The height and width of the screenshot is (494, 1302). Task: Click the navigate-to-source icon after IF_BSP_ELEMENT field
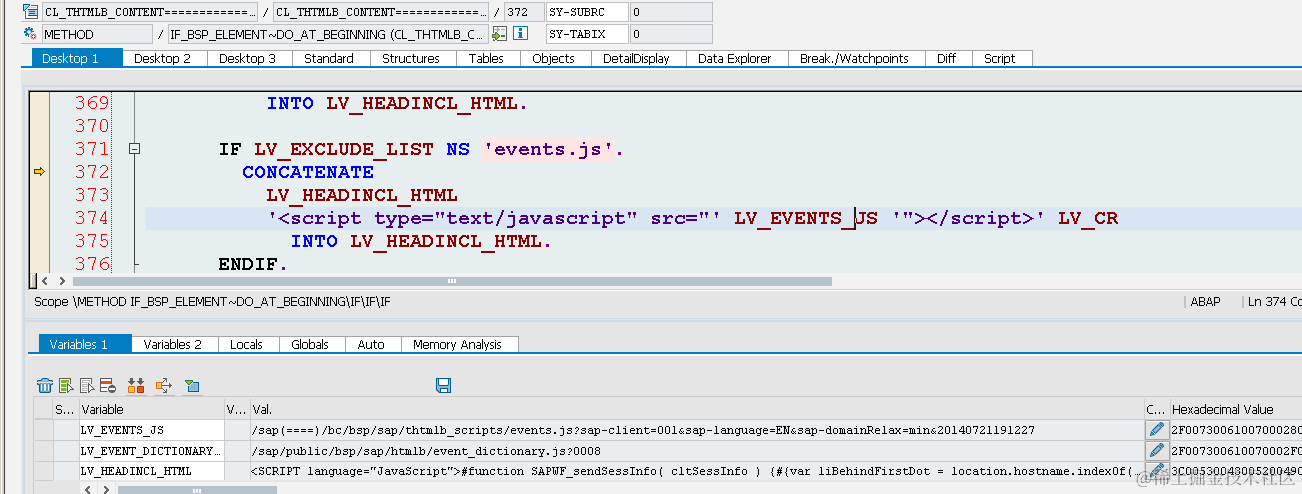point(499,34)
